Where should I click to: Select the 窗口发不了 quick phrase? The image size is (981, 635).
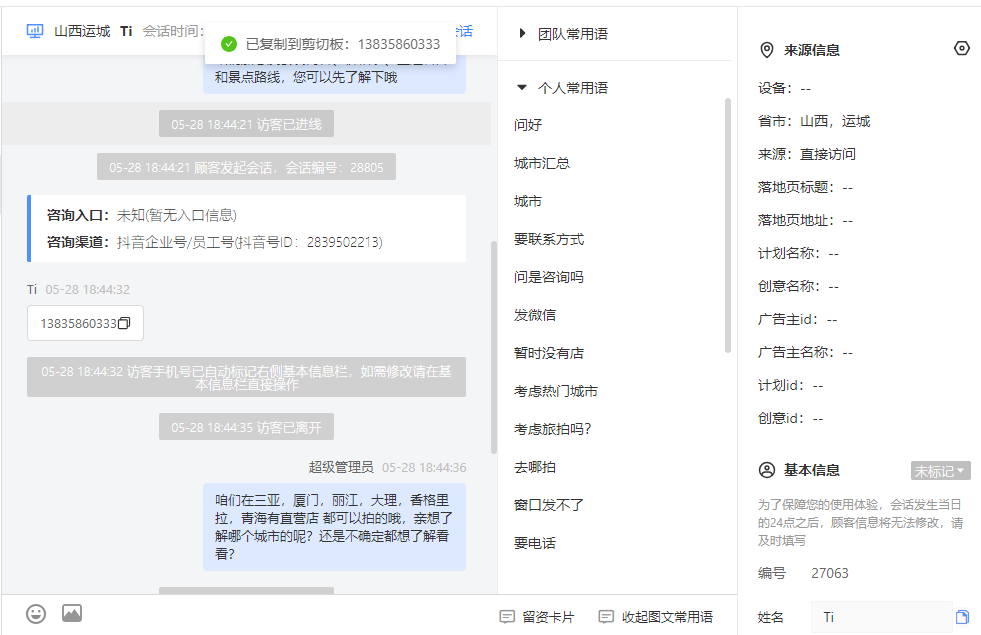pos(549,505)
